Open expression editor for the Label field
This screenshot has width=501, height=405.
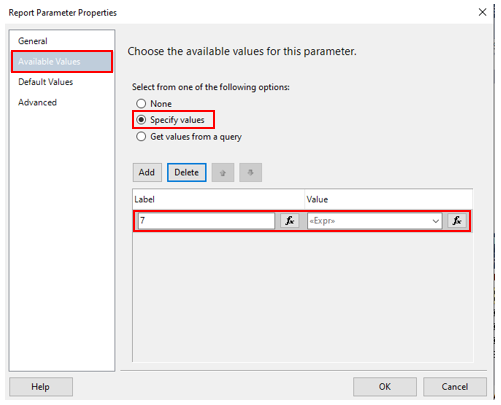pos(290,221)
